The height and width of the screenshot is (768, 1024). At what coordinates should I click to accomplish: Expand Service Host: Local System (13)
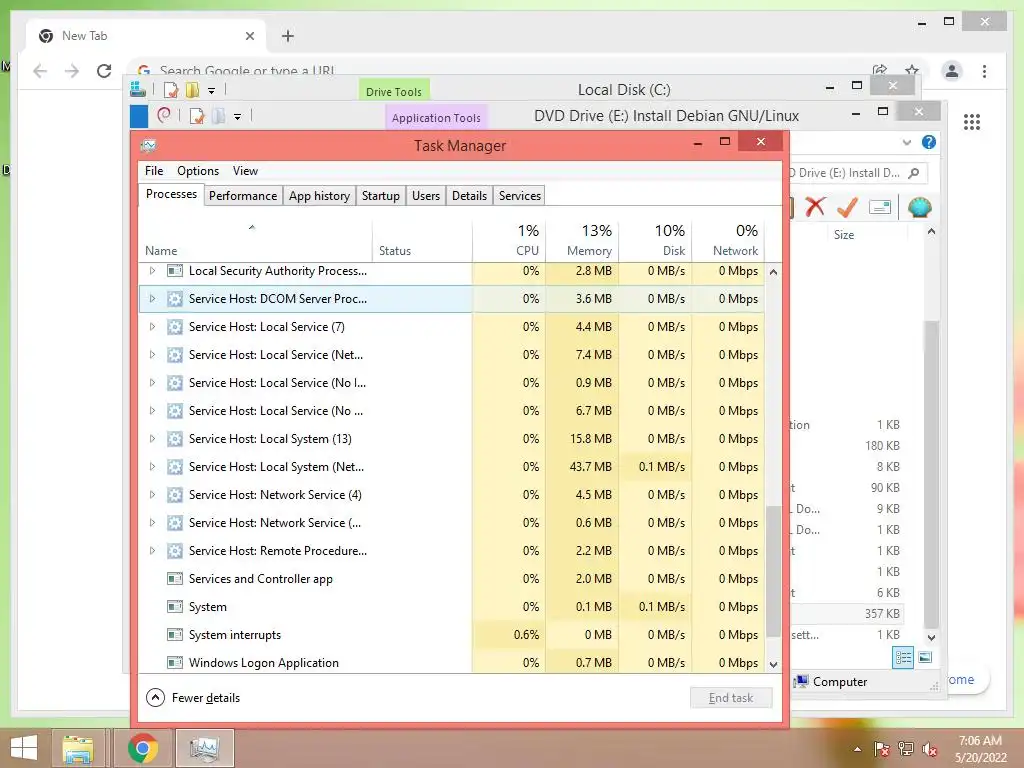pyautogui.click(x=152, y=439)
